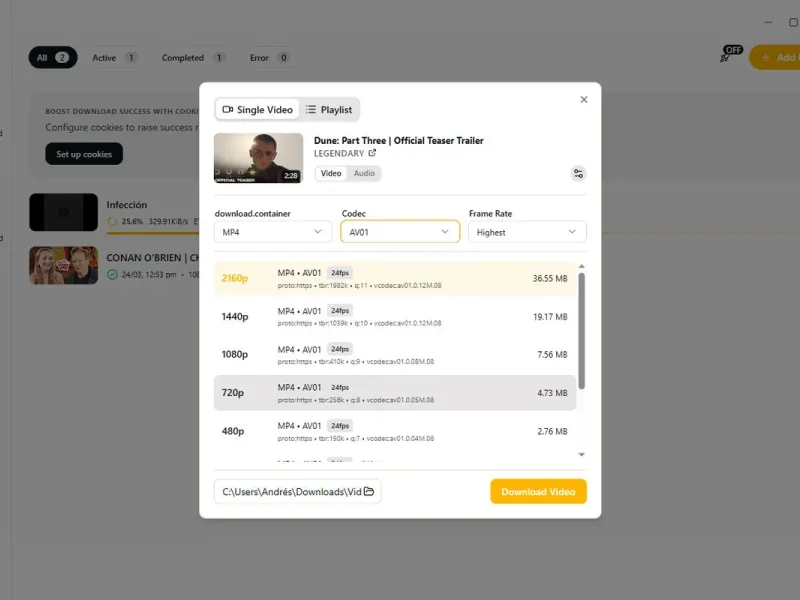Select the Video mode toggle

(x=331, y=173)
